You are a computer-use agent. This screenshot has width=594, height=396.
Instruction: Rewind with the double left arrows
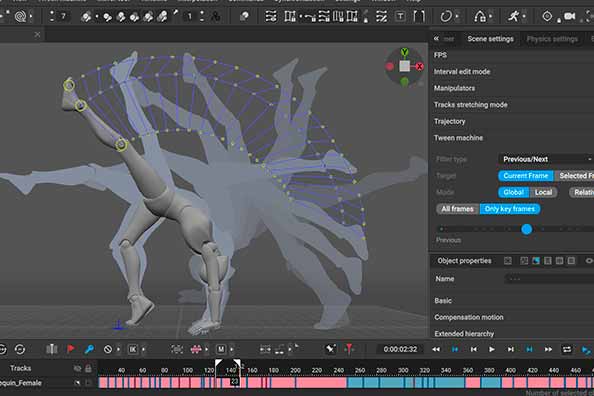coord(436,349)
